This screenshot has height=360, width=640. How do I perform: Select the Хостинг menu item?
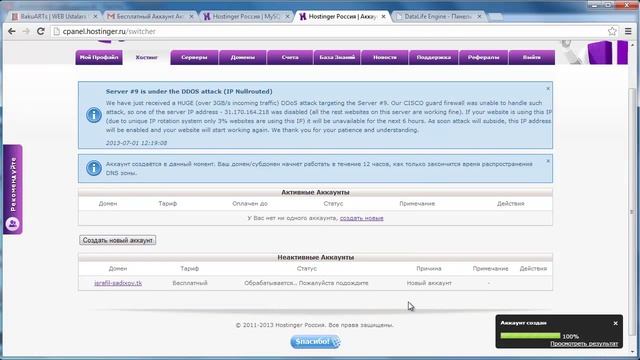(147, 58)
